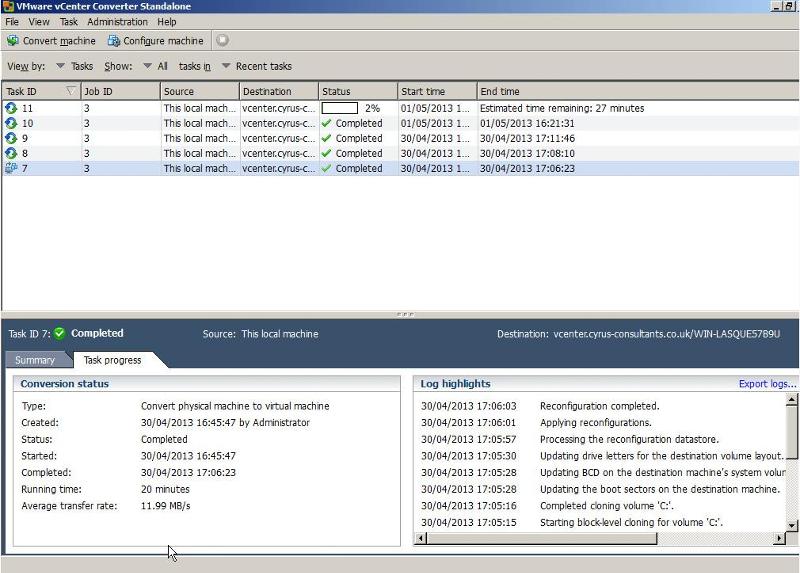
Task: Click the log scrollbar down arrow
Action: pyautogui.click(x=791, y=525)
